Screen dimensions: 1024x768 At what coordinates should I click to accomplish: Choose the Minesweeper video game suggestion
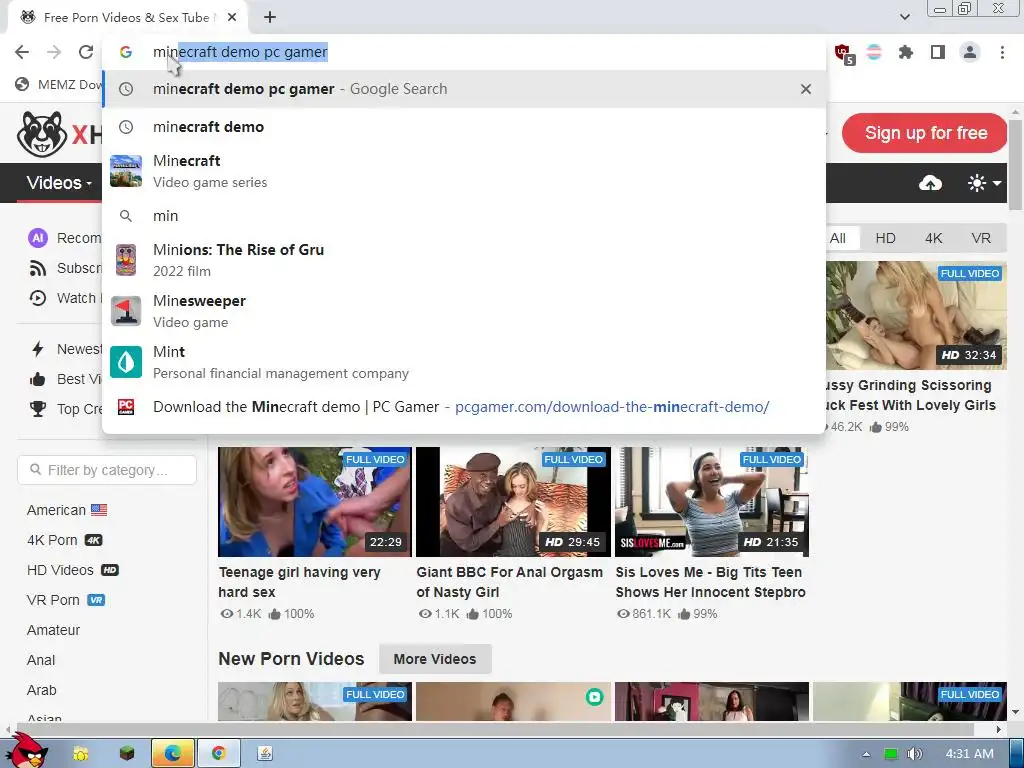pos(464,311)
